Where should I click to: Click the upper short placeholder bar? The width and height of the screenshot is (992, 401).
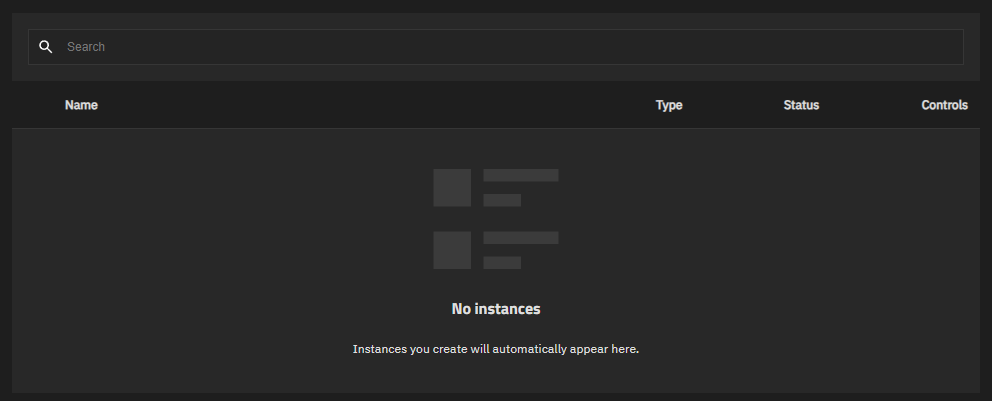[502, 200]
